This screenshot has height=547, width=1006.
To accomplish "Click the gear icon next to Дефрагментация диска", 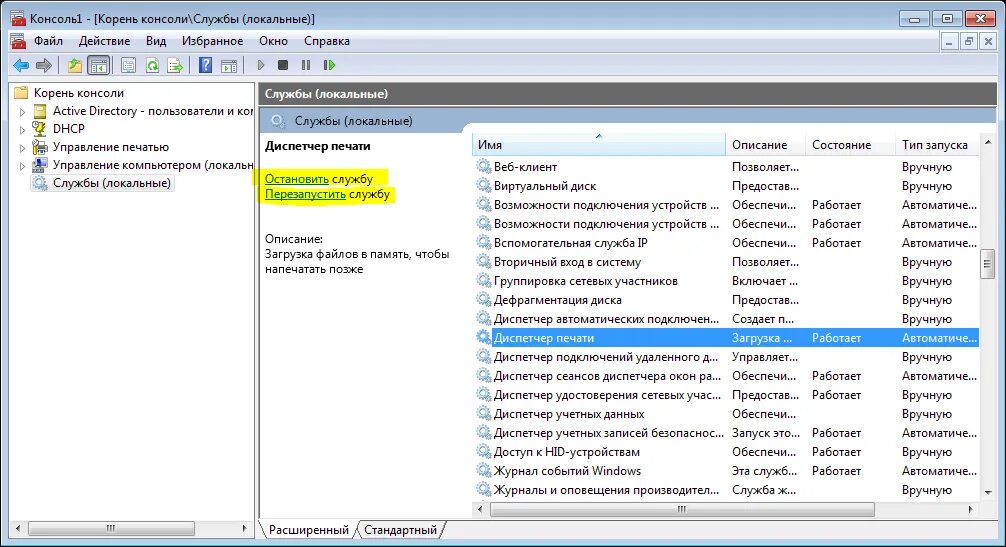I will coord(483,299).
